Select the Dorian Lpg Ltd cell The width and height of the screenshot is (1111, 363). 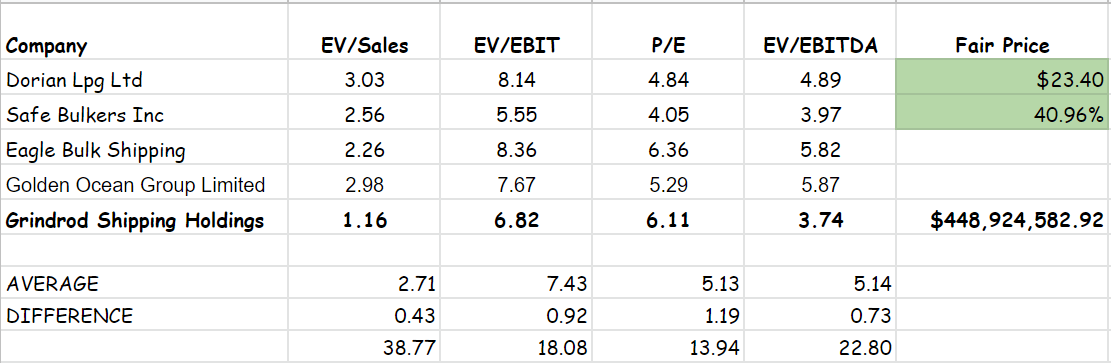pyautogui.click(x=145, y=79)
